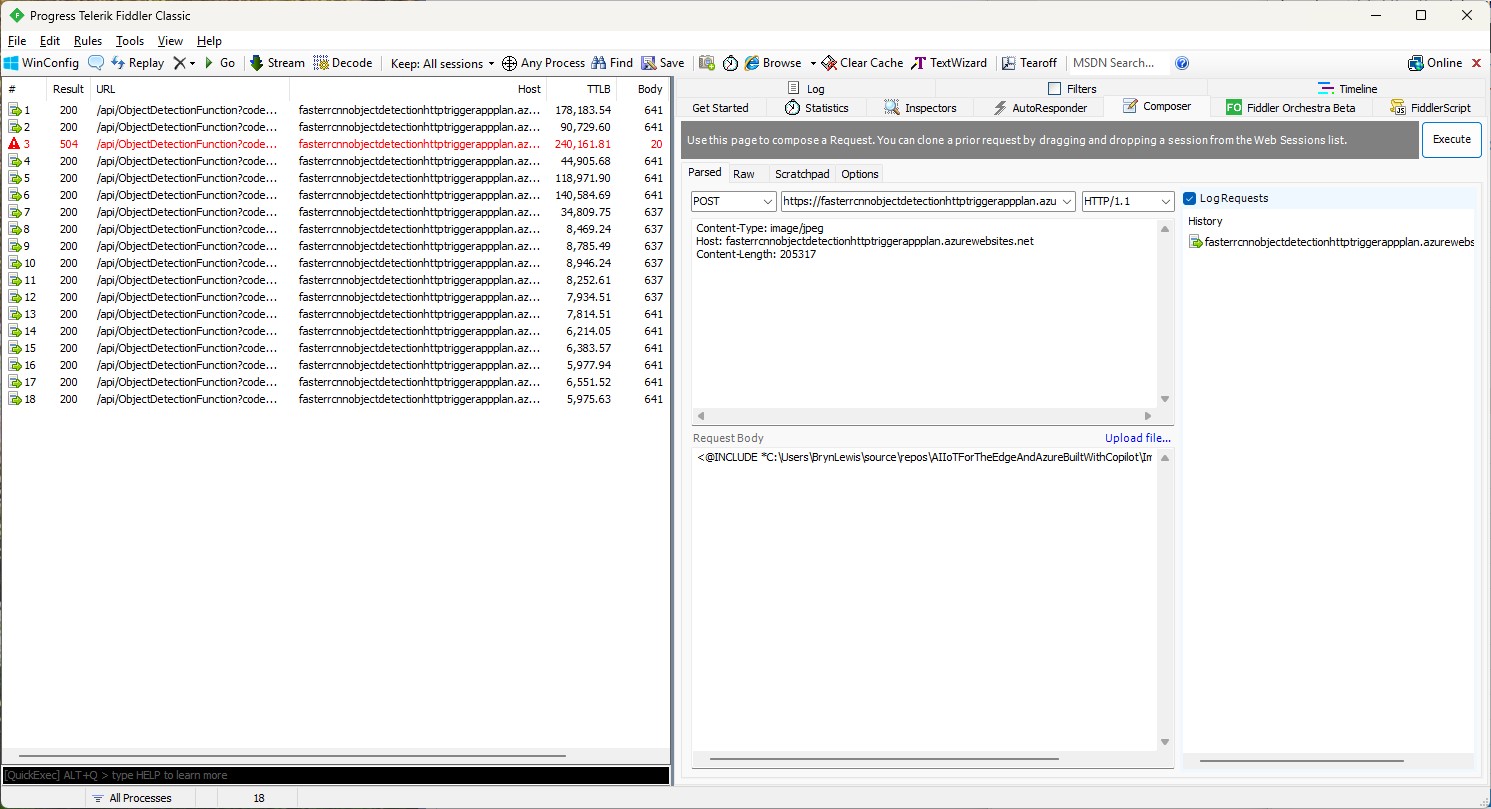Click the comment speech bubble icon
The width and height of the screenshot is (1491, 809).
click(x=96, y=63)
